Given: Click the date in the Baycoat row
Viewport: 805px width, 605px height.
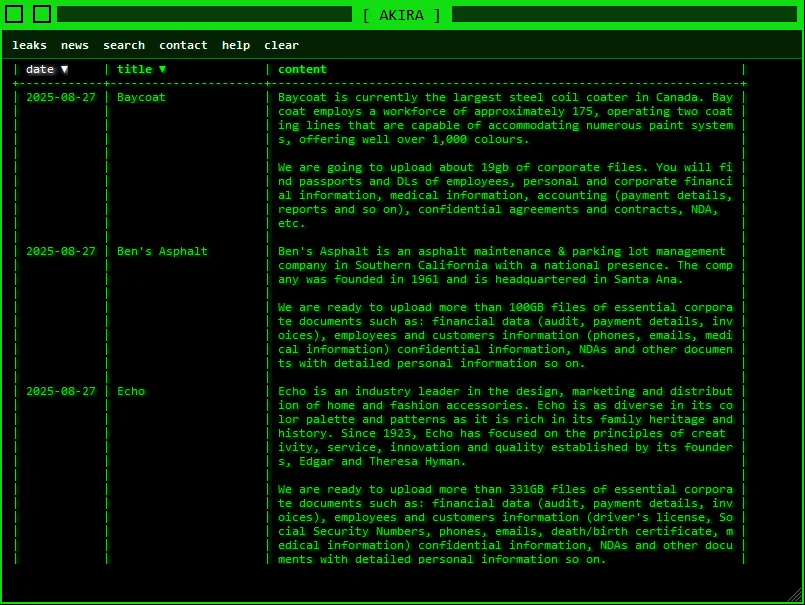Looking at the screenshot, I should pos(61,98).
